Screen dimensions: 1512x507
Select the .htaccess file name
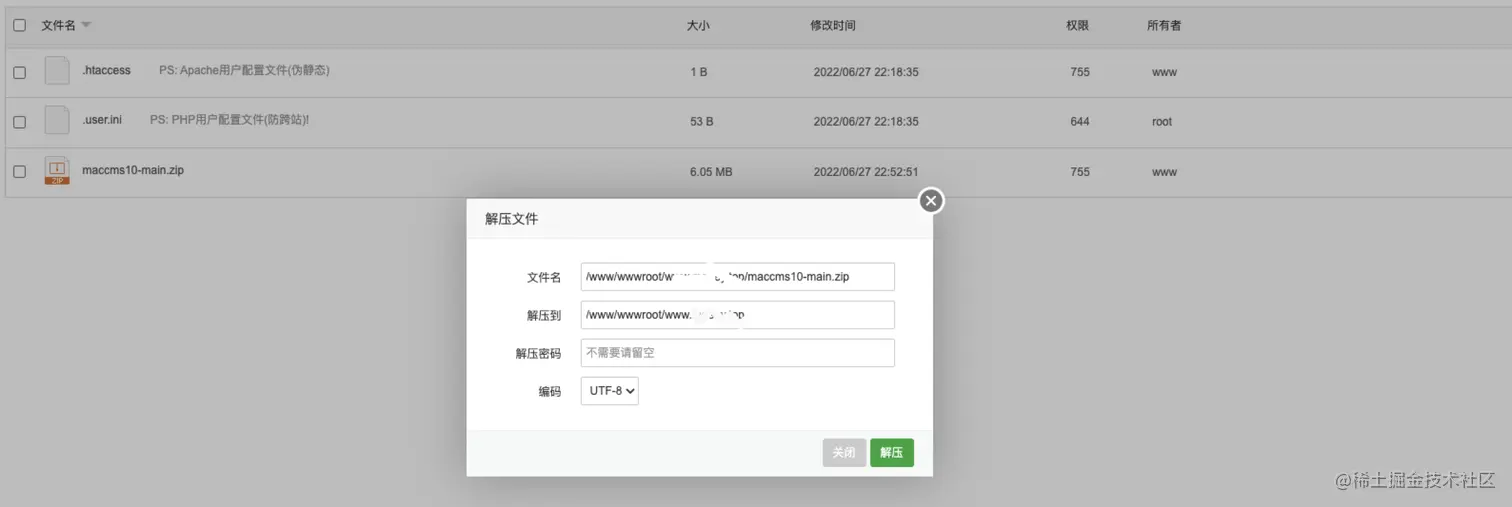(107, 71)
